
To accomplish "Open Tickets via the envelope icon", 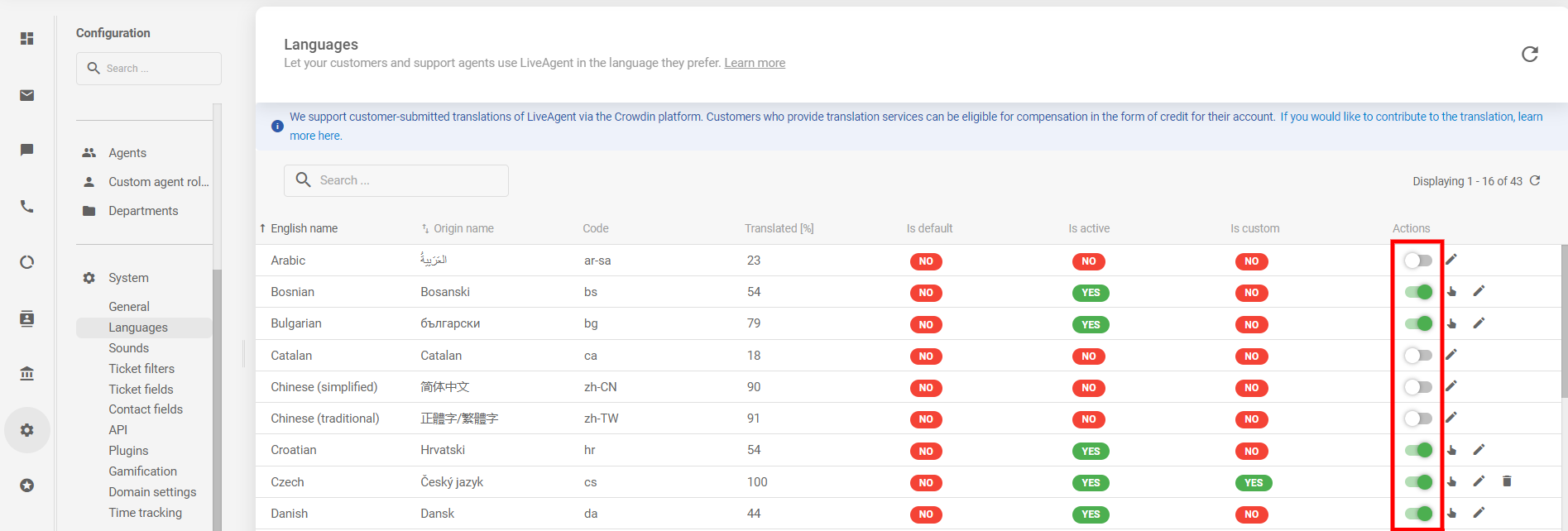I will [27, 95].
